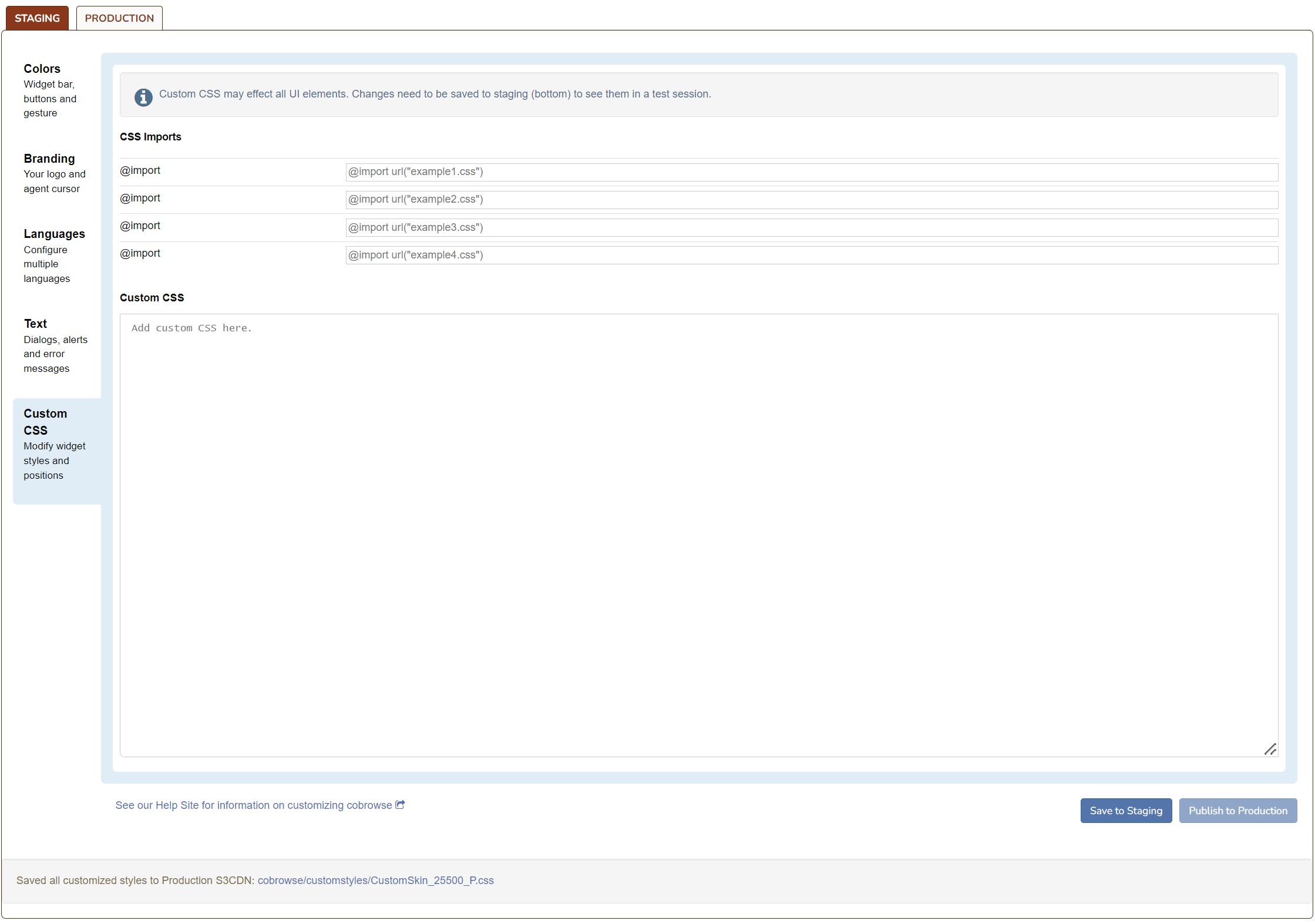Click the external link icon beside help text
Screen dimensions: 1315x924
(400, 805)
